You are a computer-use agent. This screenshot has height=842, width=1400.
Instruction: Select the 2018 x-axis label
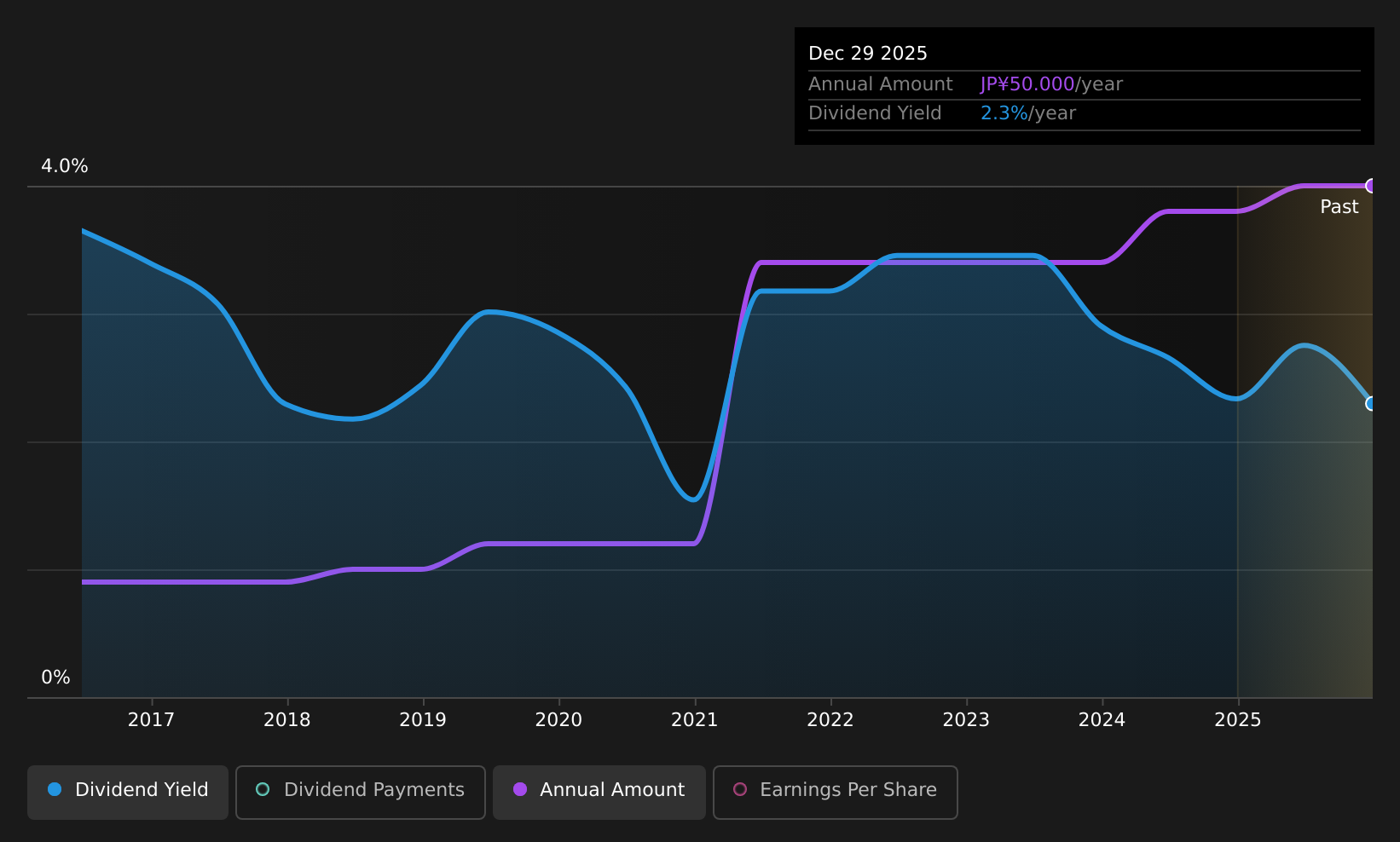[287, 720]
